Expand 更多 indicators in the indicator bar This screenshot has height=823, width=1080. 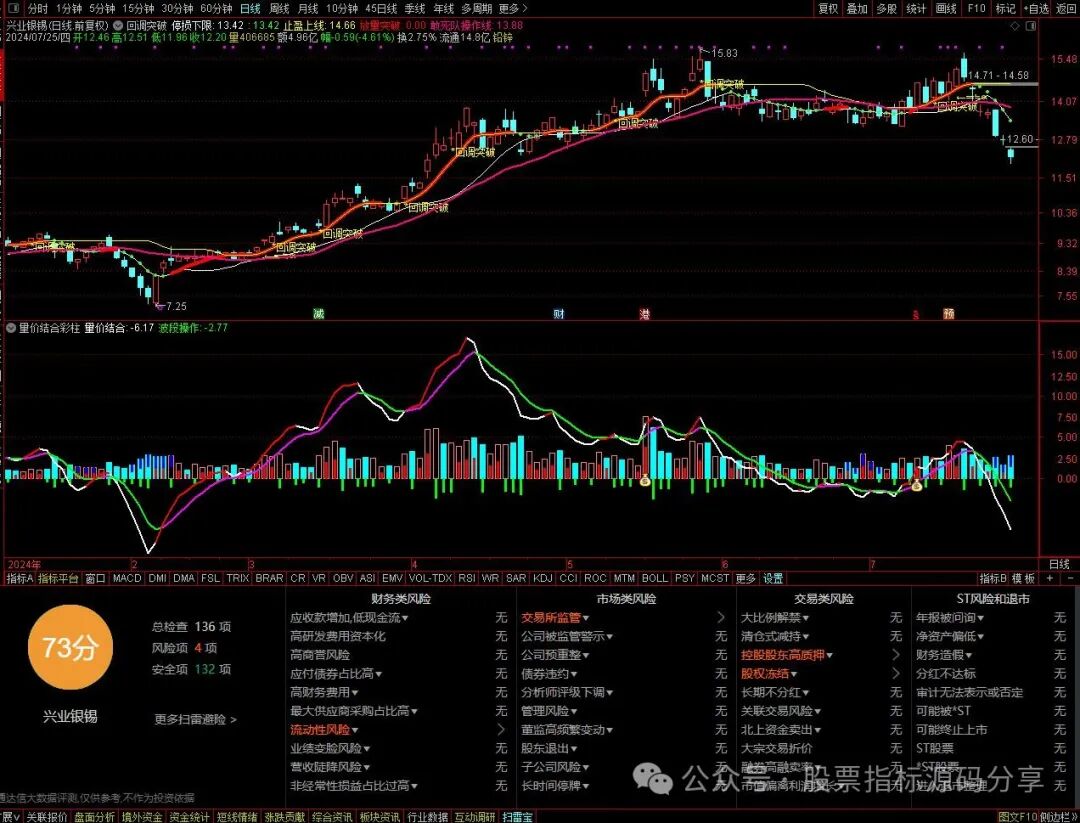pyautogui.click(x=746, y=579)
